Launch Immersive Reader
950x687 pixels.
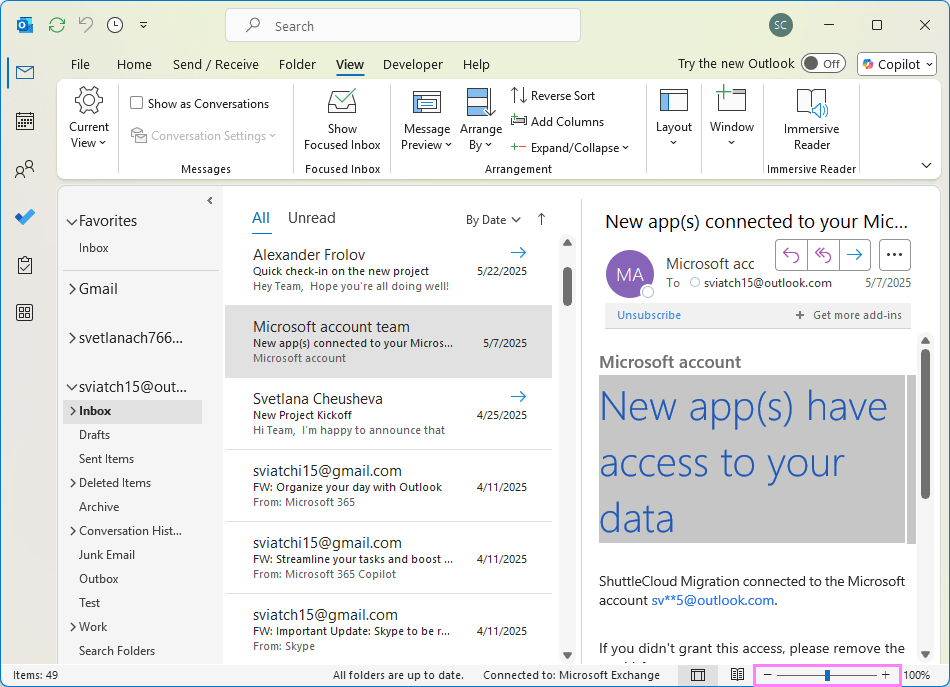click(x=811, y=119)
